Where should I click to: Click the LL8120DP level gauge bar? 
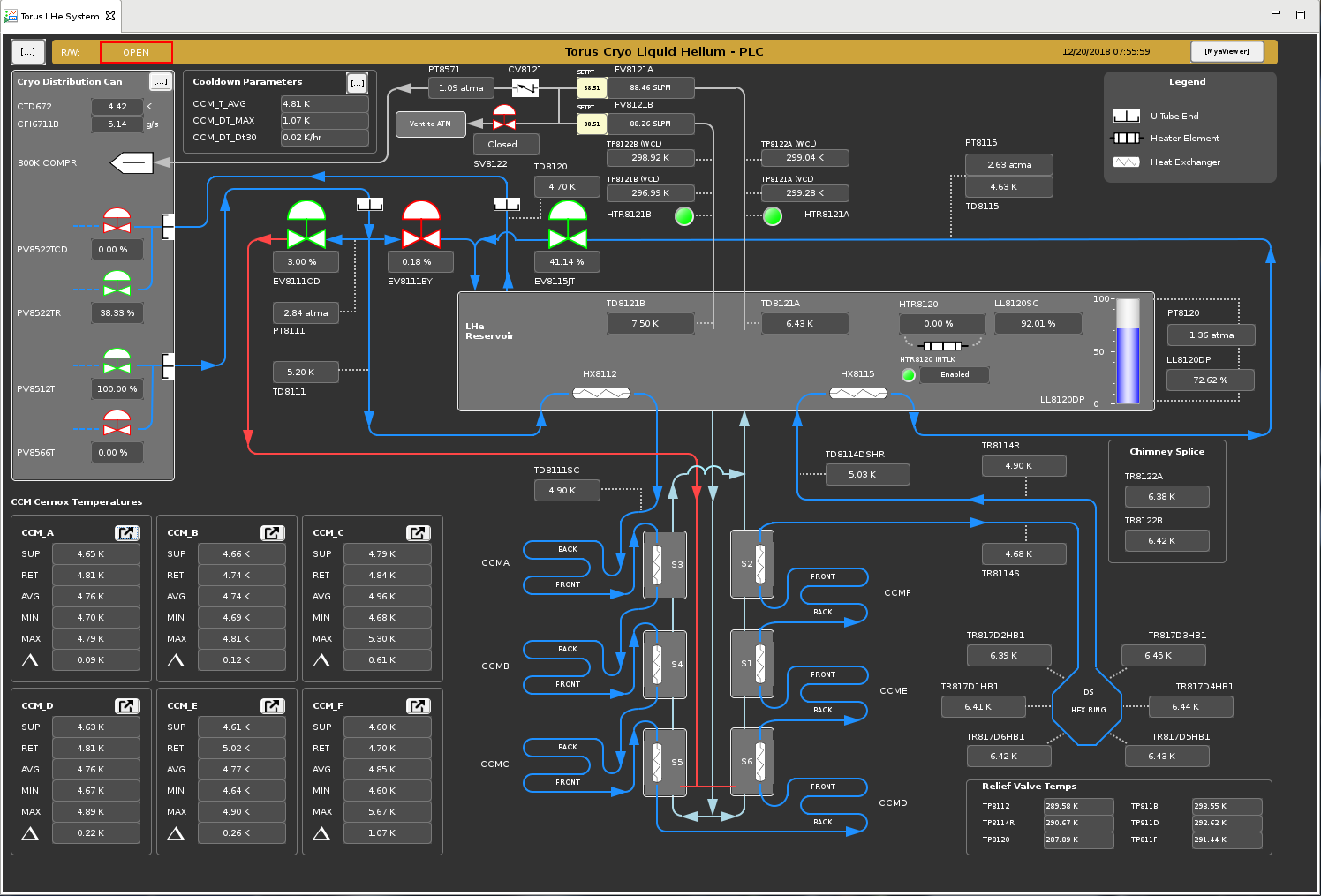point(1128,351)
